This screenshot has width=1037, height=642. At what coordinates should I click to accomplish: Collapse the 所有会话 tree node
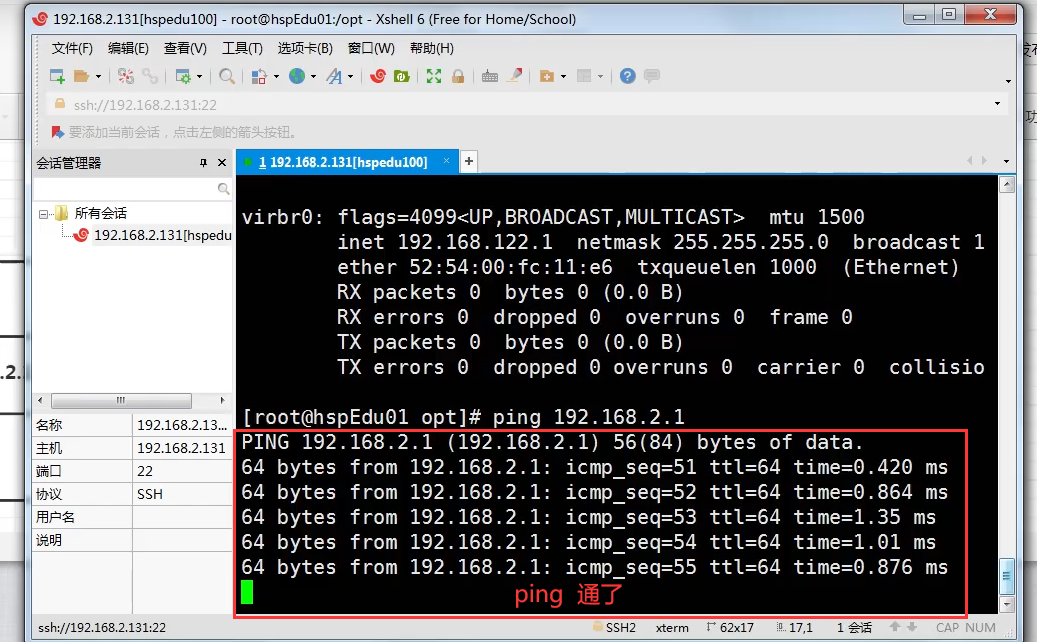pos(44,214)
